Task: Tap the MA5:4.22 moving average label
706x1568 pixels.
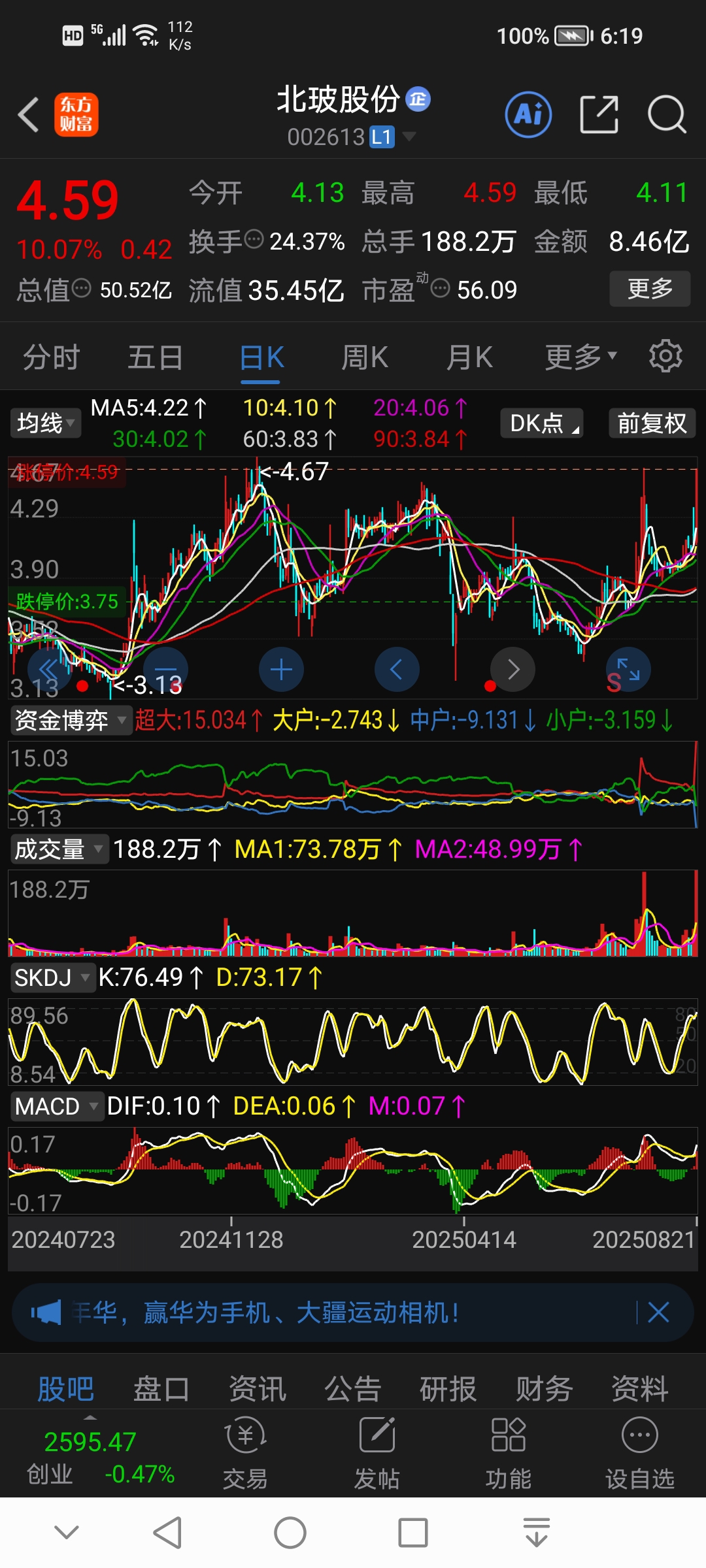Action: pyautogui.click(x=149, y=408)
